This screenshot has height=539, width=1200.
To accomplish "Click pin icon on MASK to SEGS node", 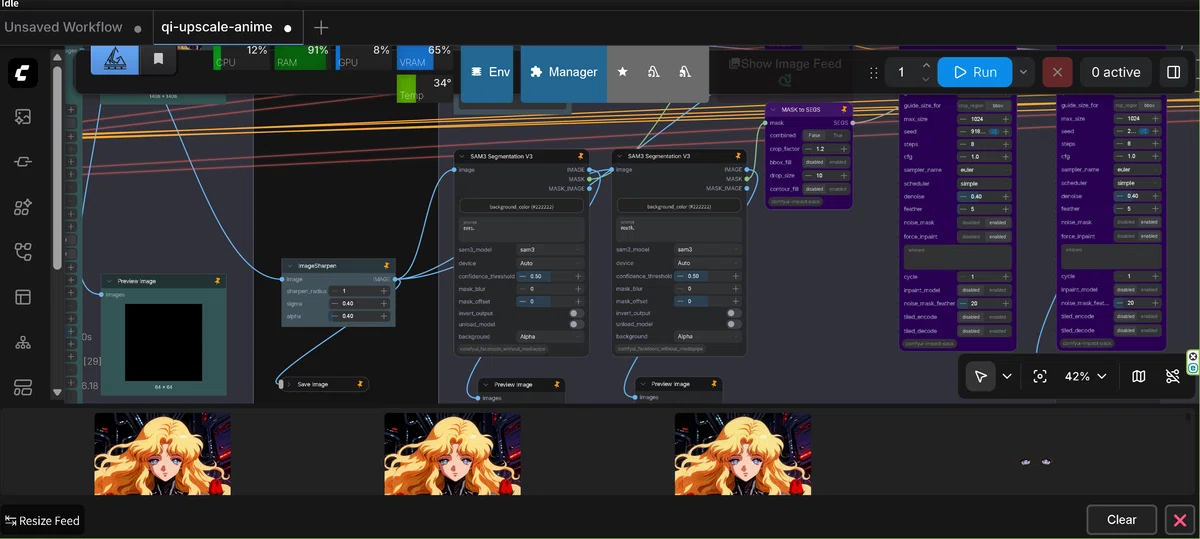I will pyautogui.click(x=844, y=109).
